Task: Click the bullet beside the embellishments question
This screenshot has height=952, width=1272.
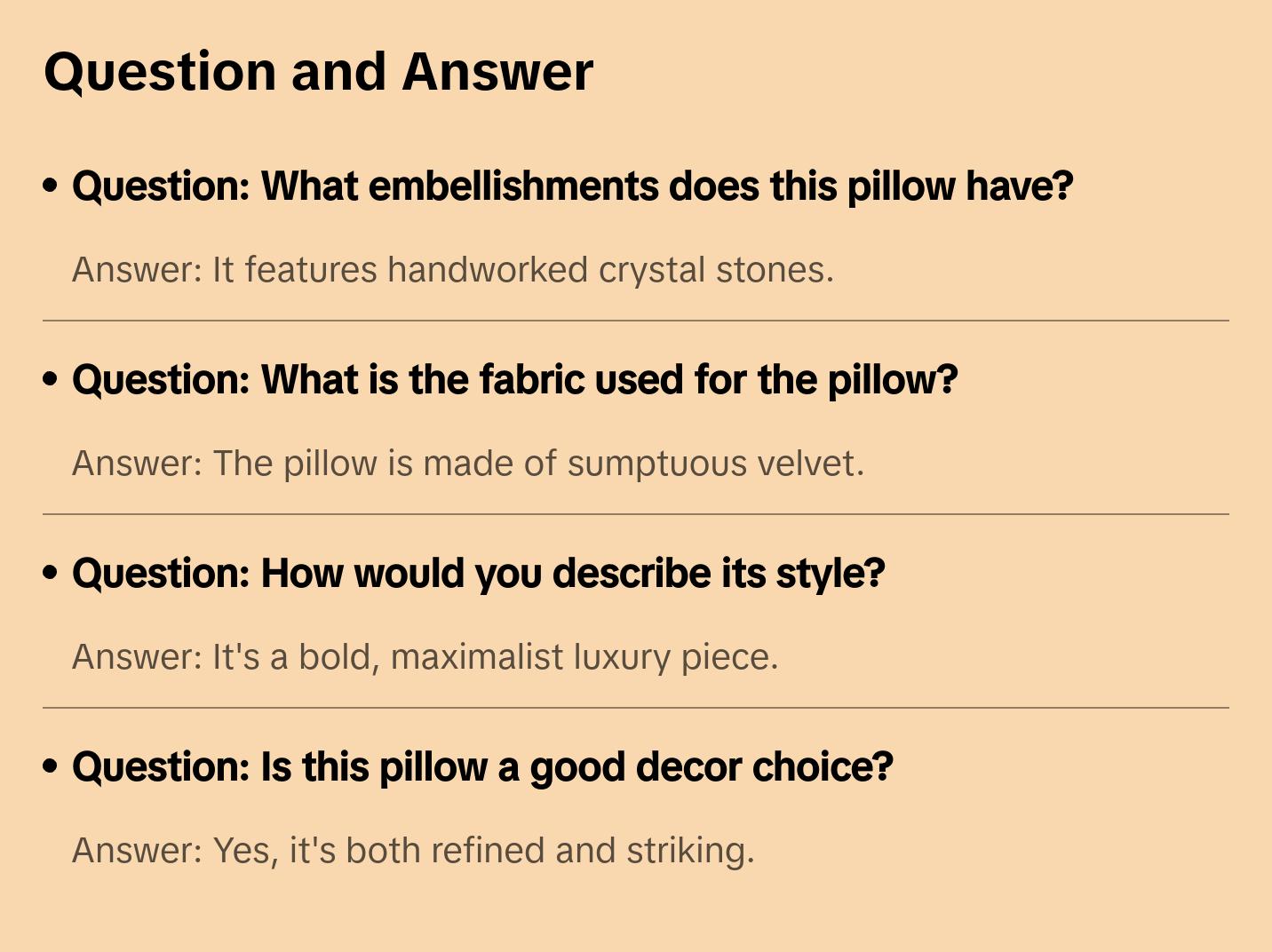Action: 51,186
